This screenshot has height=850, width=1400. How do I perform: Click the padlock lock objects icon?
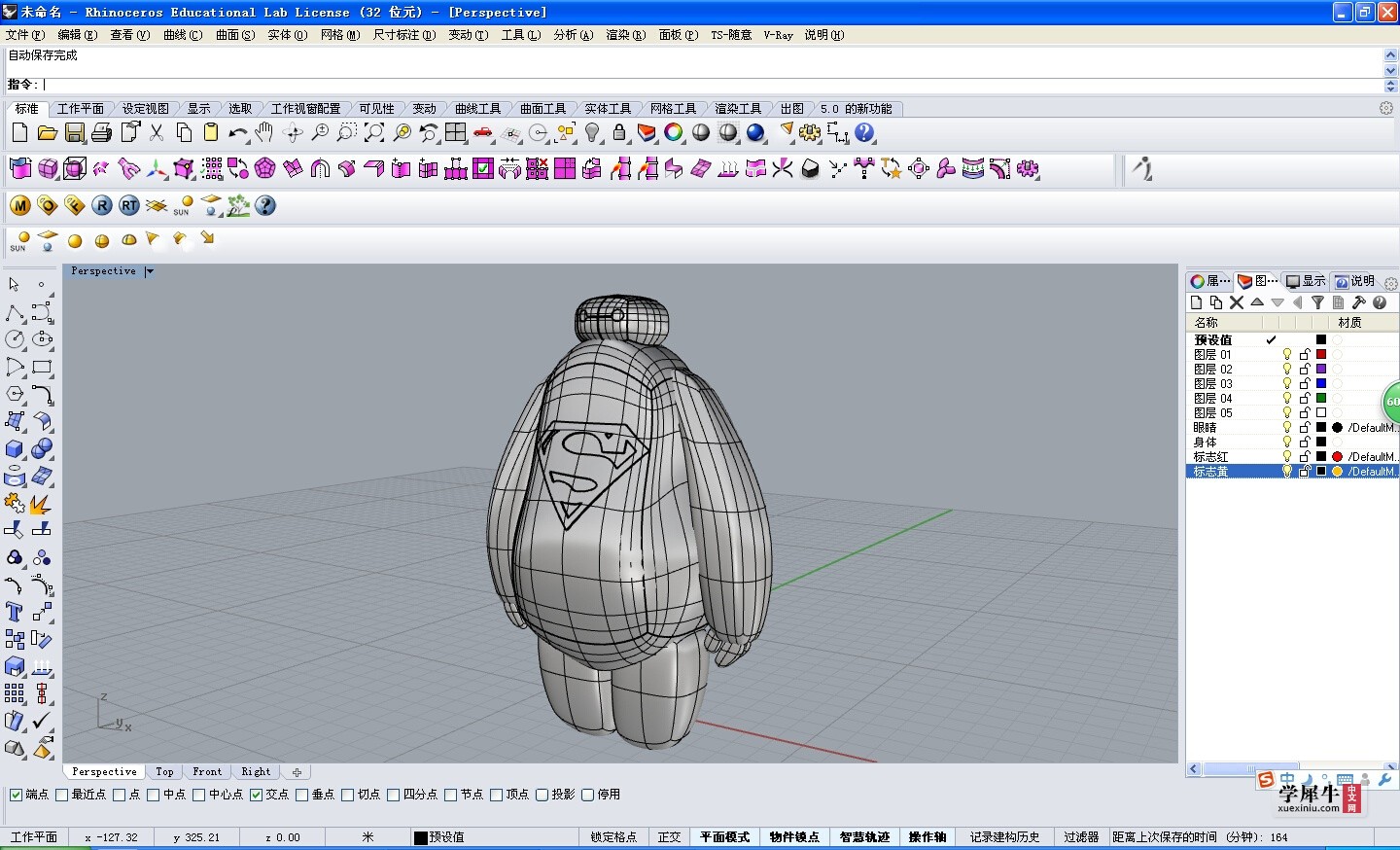(x=619, y=132)
